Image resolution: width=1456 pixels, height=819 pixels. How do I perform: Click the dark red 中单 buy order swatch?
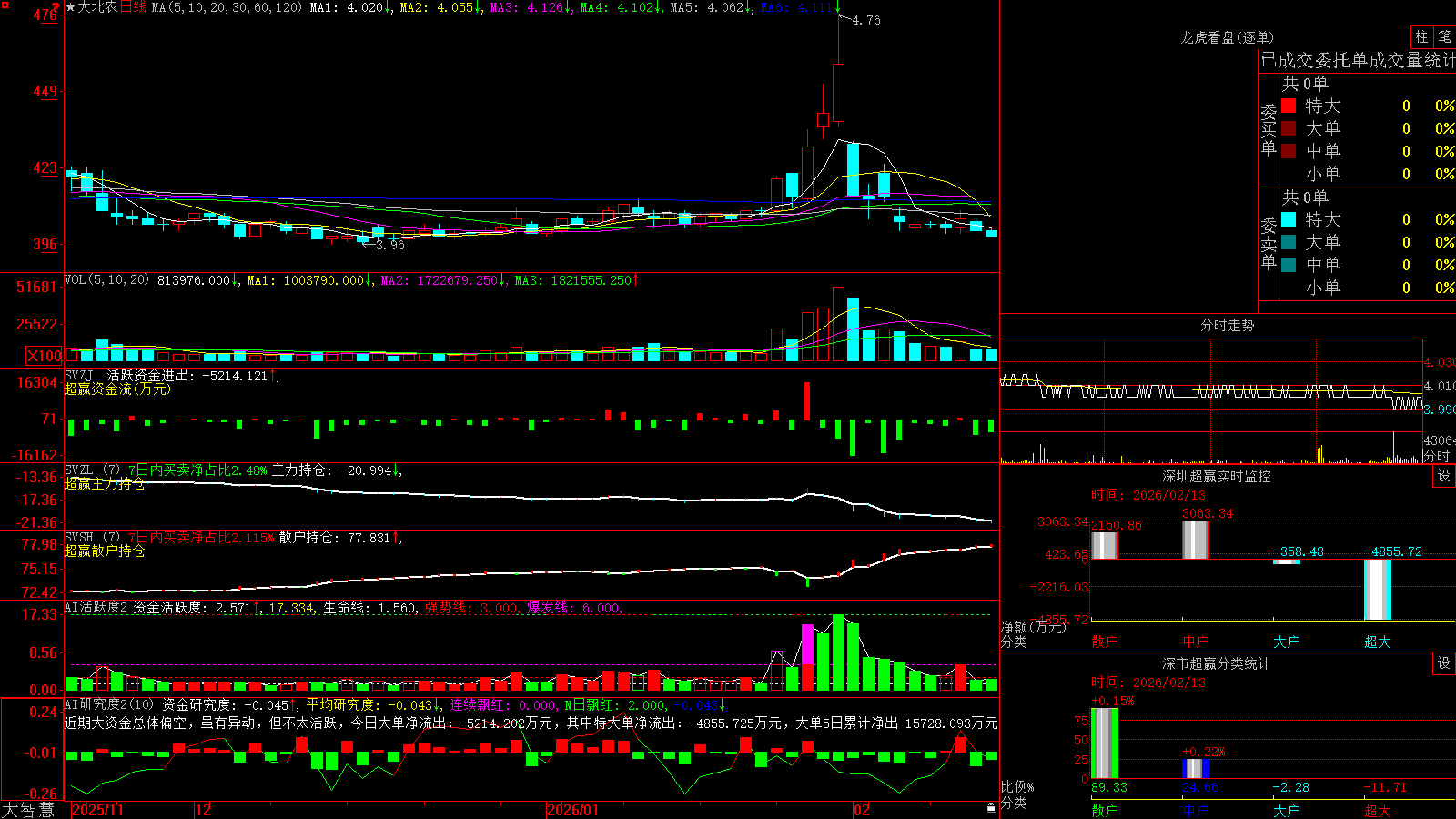(x=1289, y=151)
